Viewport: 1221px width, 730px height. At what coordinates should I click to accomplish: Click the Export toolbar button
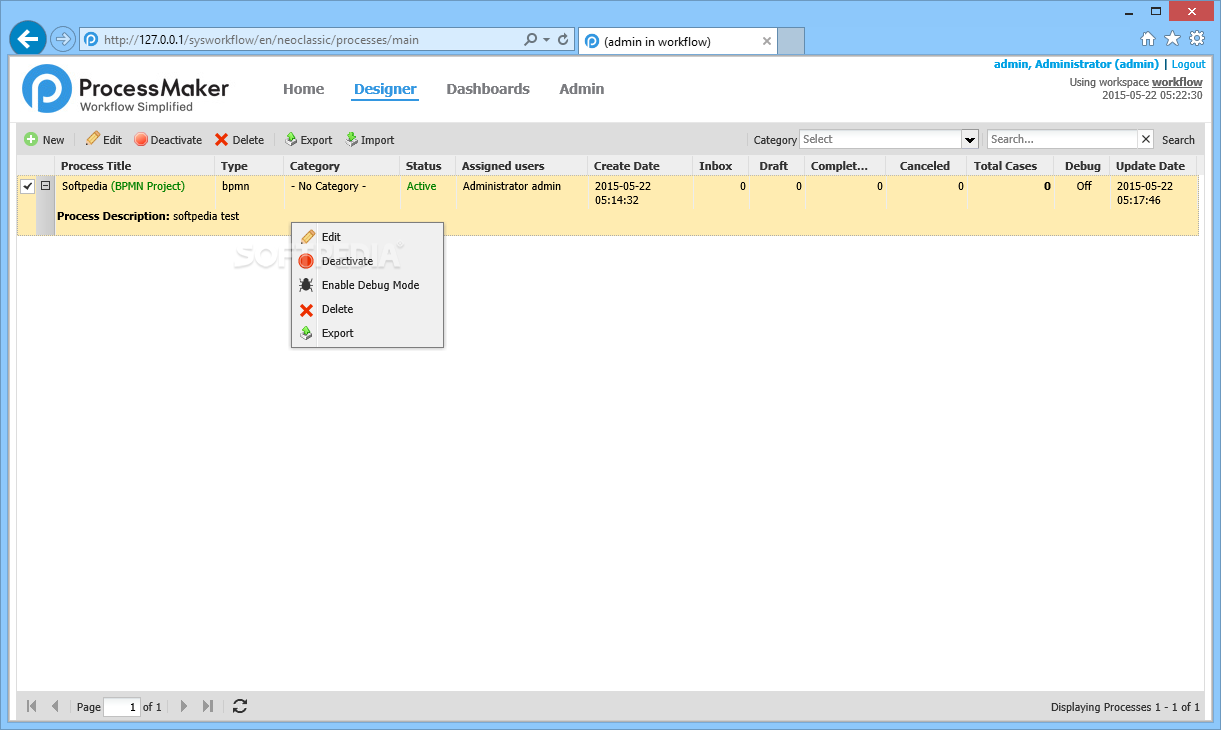coord(308,140)
